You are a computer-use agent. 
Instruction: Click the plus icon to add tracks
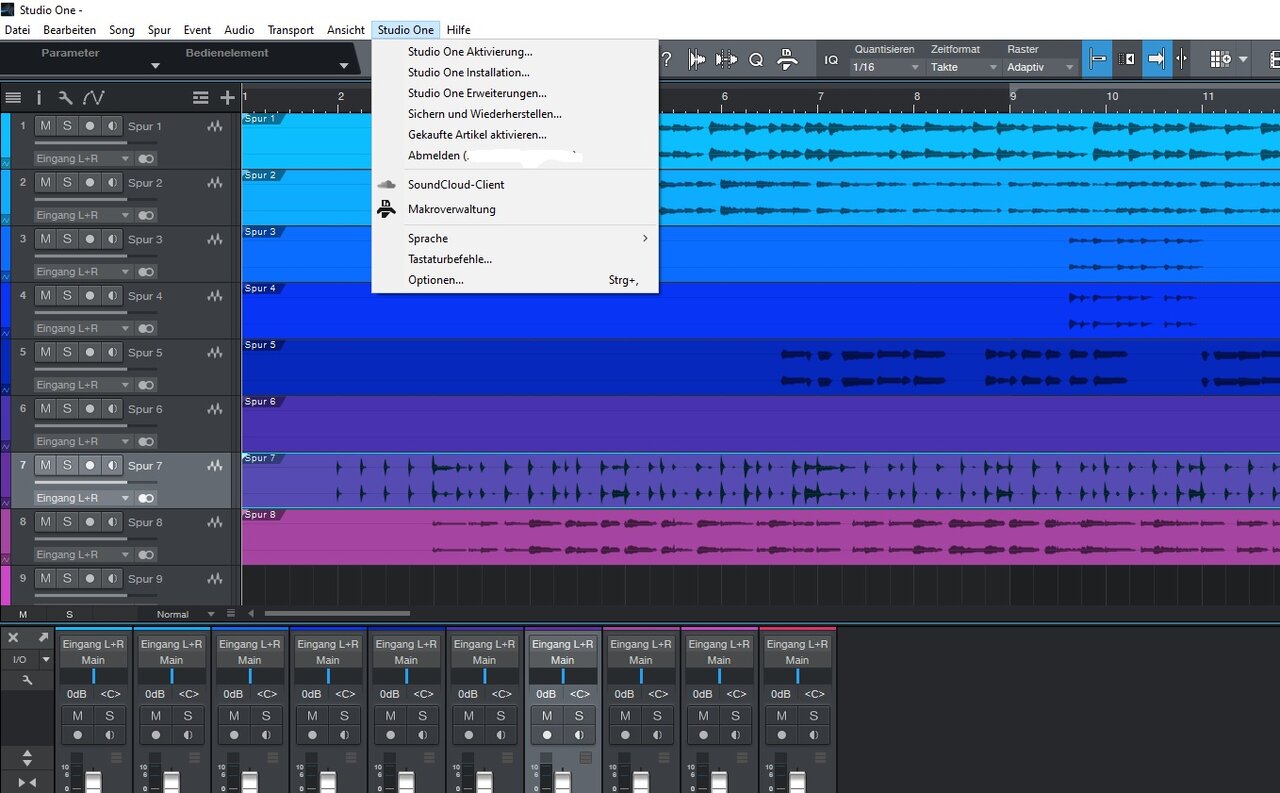click(227, 97)
